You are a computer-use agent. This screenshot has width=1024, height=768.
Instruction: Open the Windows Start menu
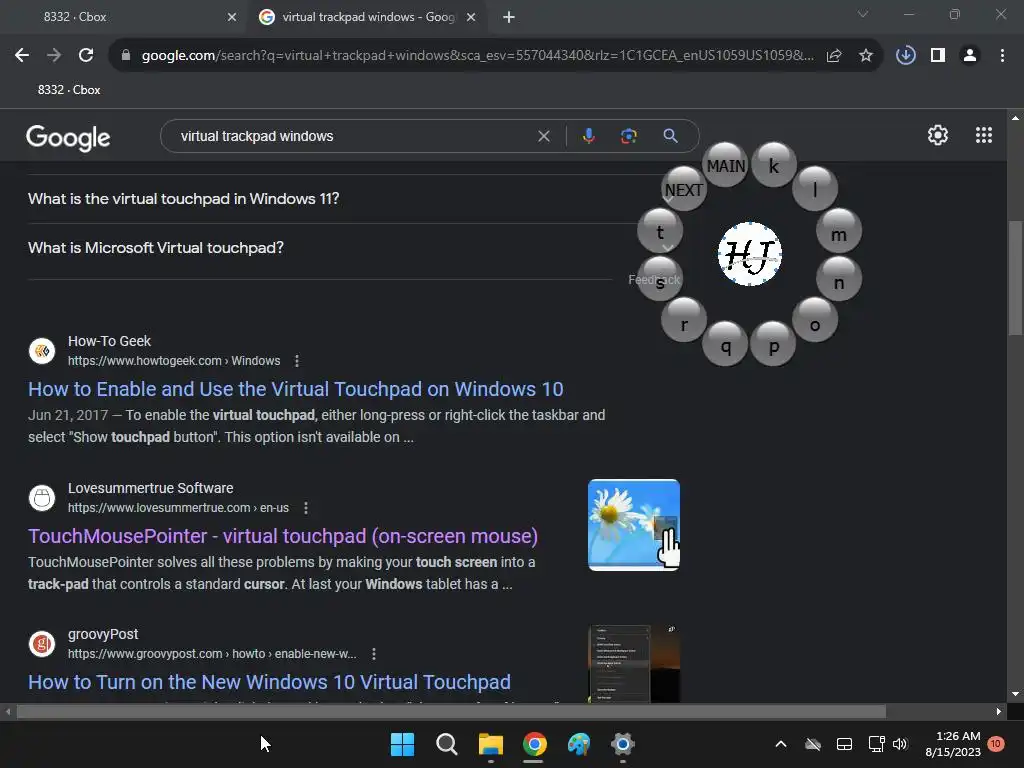click(402, 744)
